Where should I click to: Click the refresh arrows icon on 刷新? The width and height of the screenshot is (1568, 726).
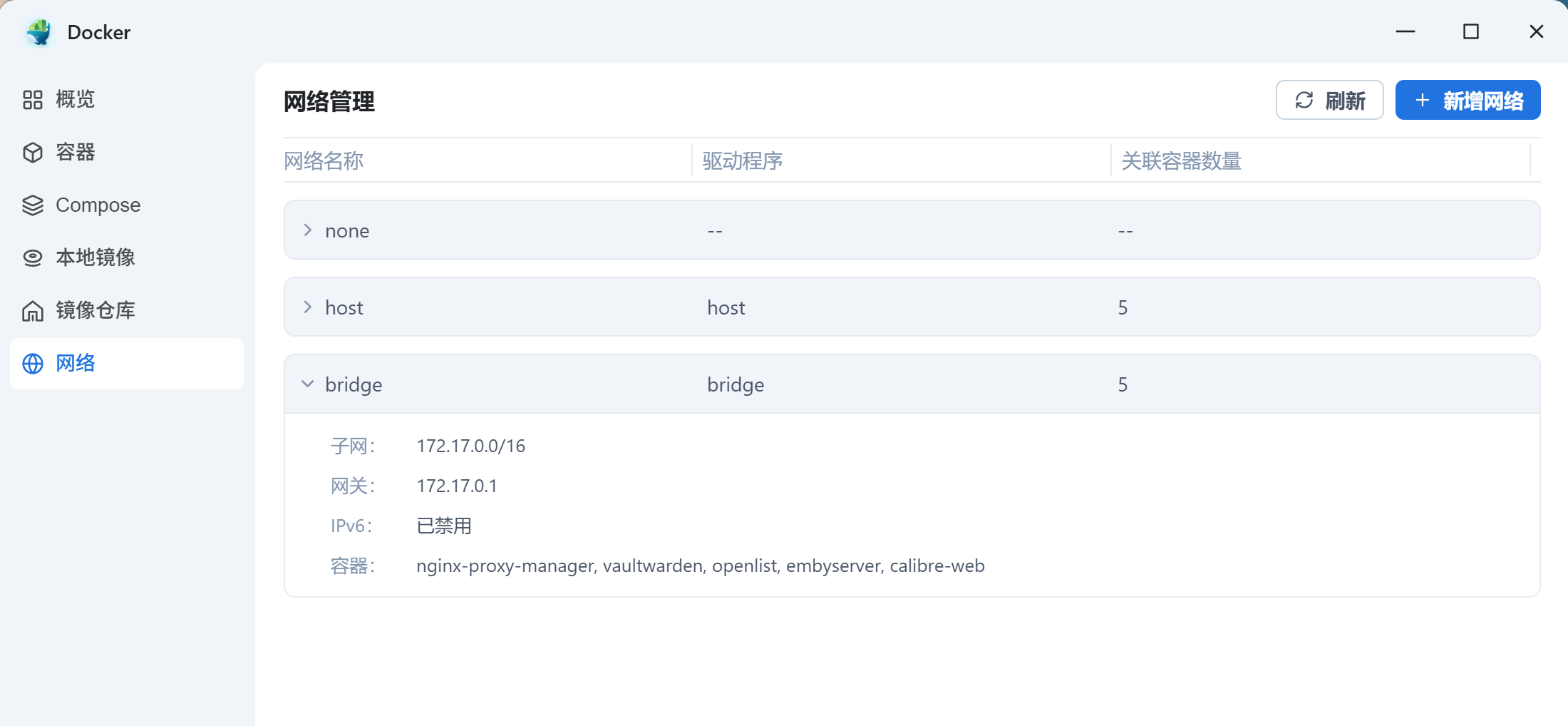pos(1304,101)
